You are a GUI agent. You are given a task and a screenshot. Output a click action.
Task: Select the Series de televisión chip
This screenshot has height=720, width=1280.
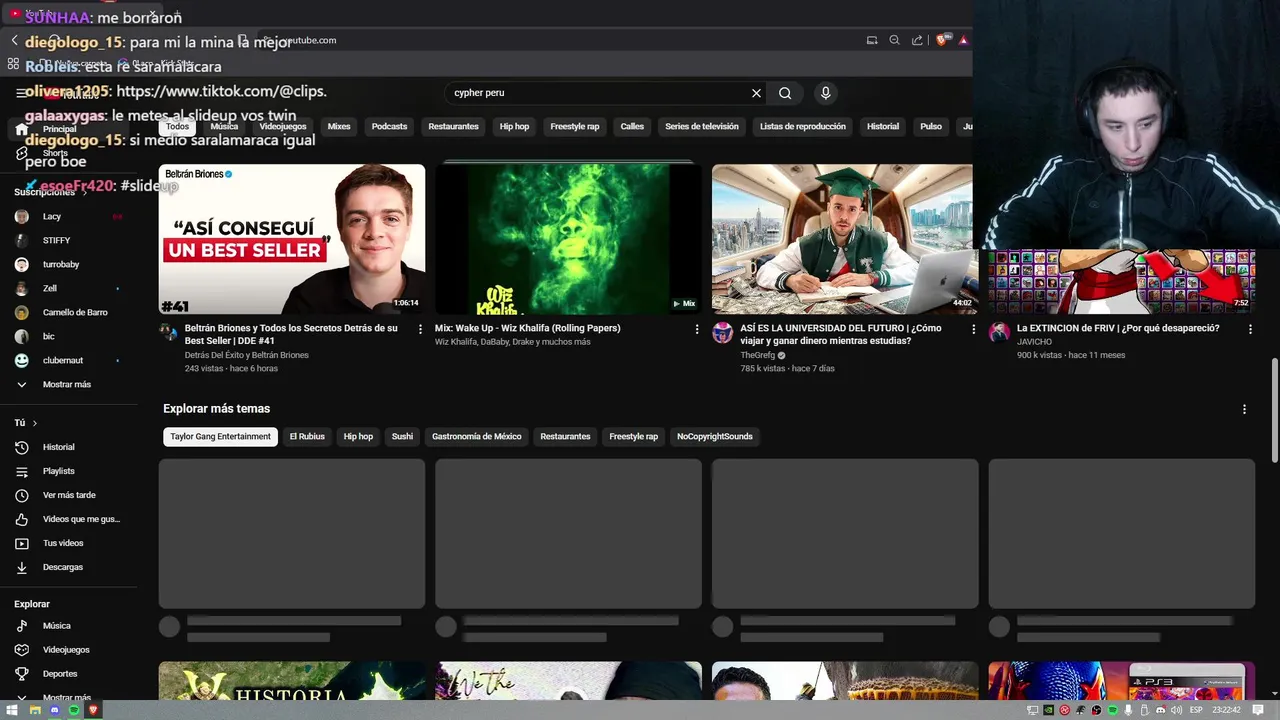pos(702,127)
